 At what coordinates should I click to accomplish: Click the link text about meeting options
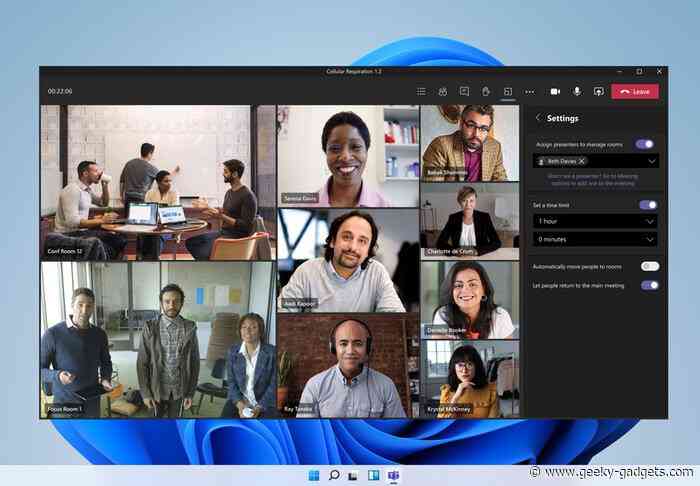(593, 179)
